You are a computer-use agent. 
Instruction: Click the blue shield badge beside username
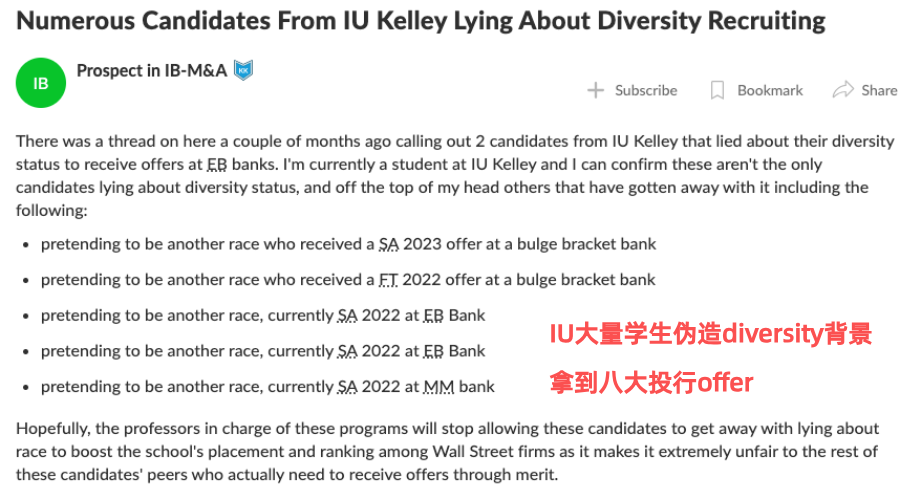243,70
